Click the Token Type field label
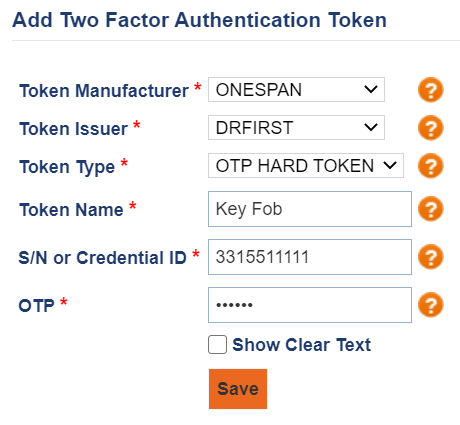 (x=67, y=167)
